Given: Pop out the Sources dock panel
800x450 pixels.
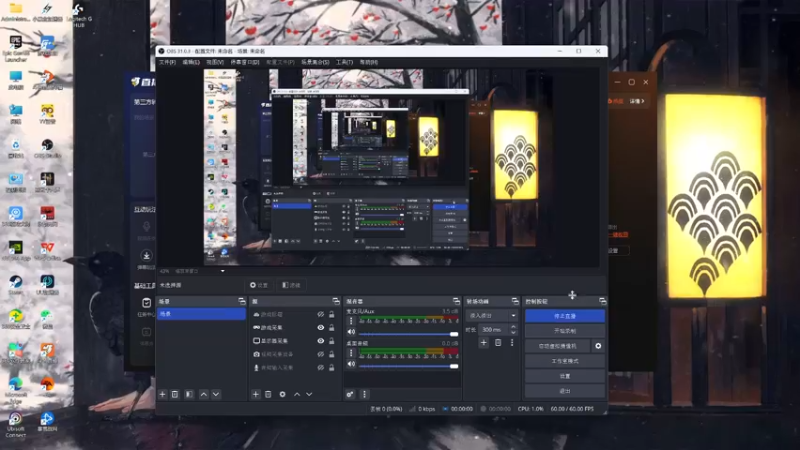Looking at the screenshot, I should coord(336,302).
